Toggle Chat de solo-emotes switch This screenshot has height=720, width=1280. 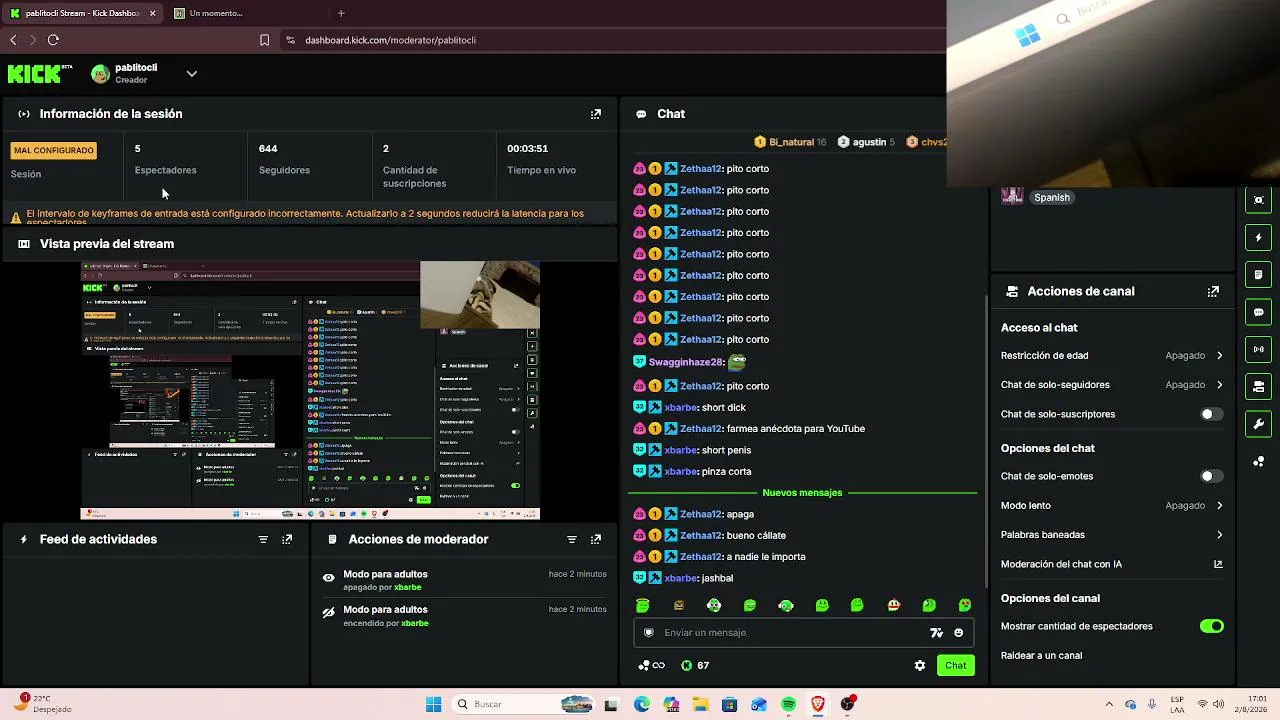[x=1211, y=476]
